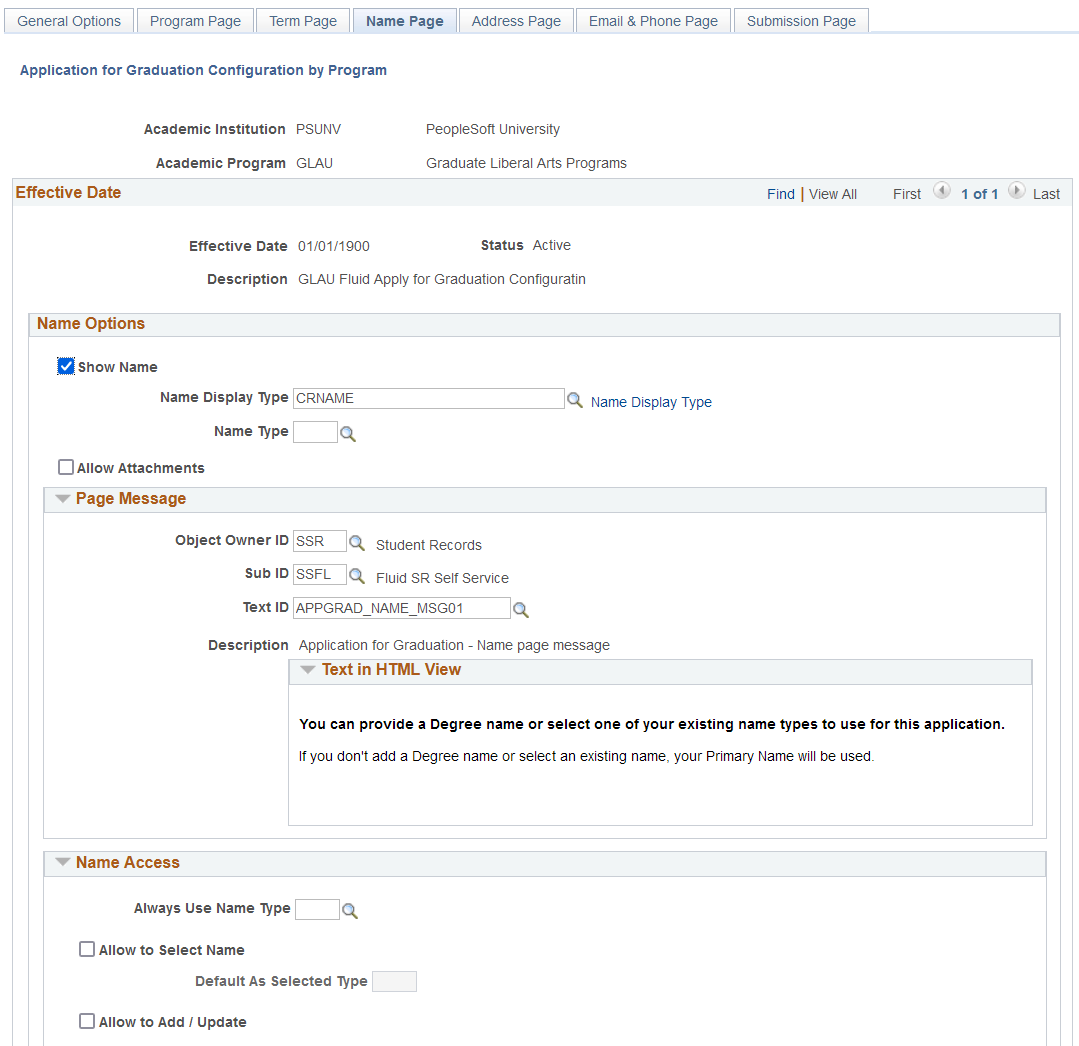Open the Object Owner ID lookup magnifier

pyautogui.click(x=356, y=543)
